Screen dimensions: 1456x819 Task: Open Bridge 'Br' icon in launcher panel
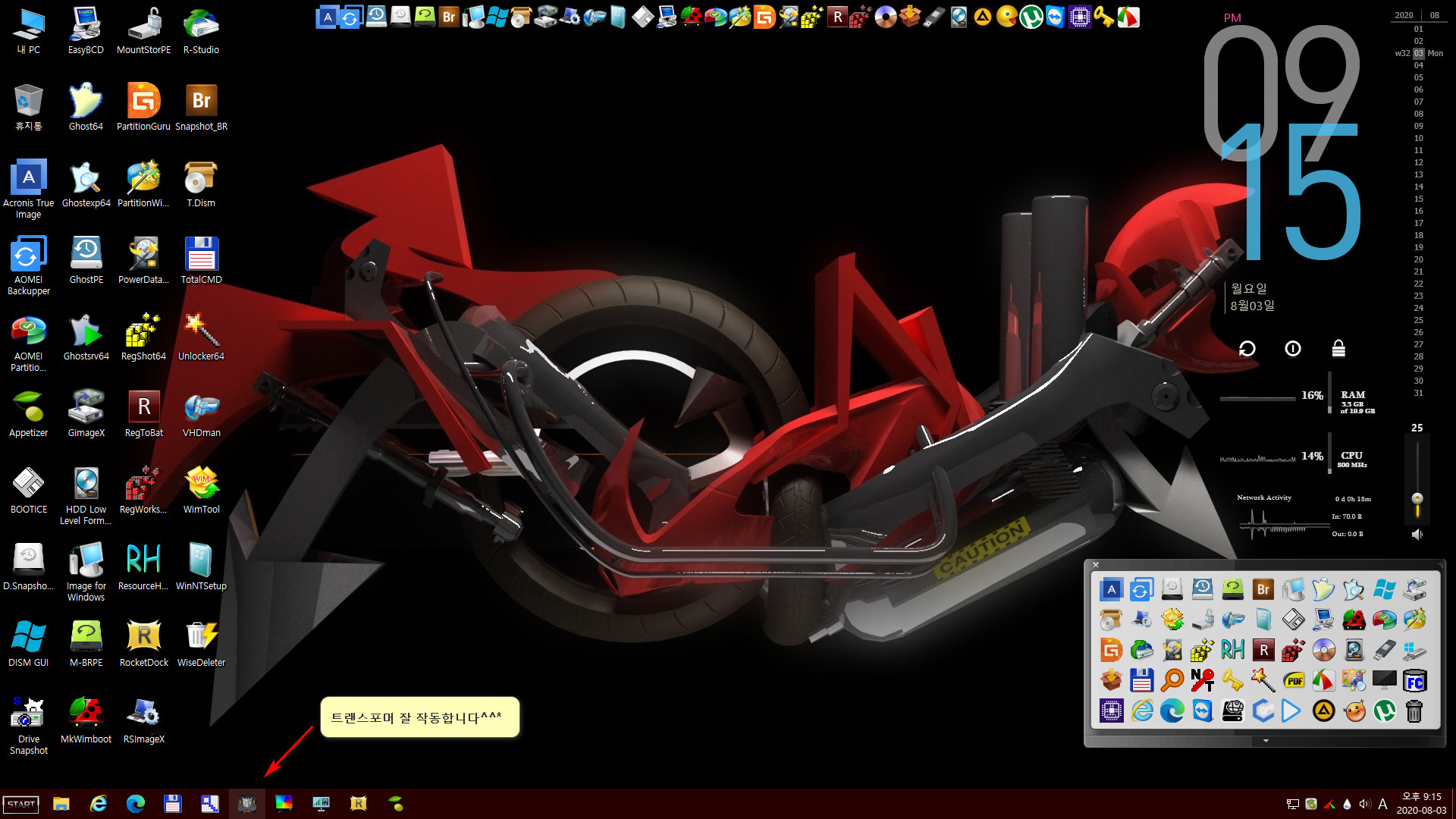pos(1263,589)
